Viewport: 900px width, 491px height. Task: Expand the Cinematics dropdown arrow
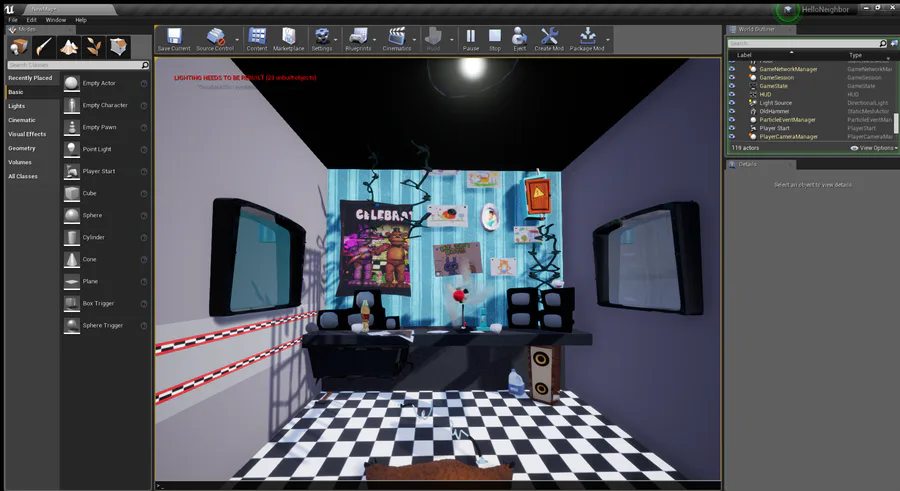[414, 40]
